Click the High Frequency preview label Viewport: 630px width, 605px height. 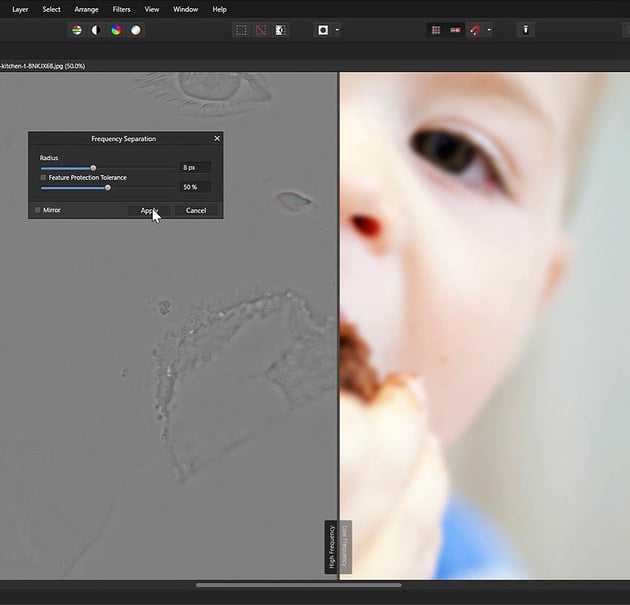tap(331, 547)
